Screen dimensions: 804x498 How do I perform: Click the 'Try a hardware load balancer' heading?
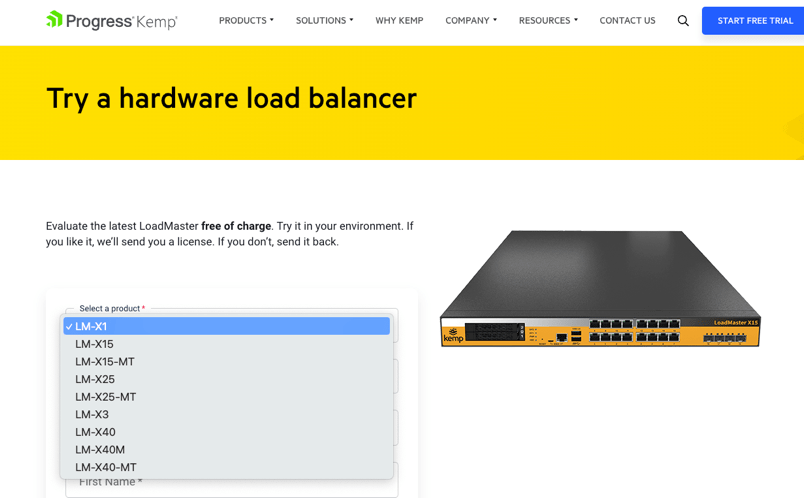pyautogui.click(x=231, y=98)
